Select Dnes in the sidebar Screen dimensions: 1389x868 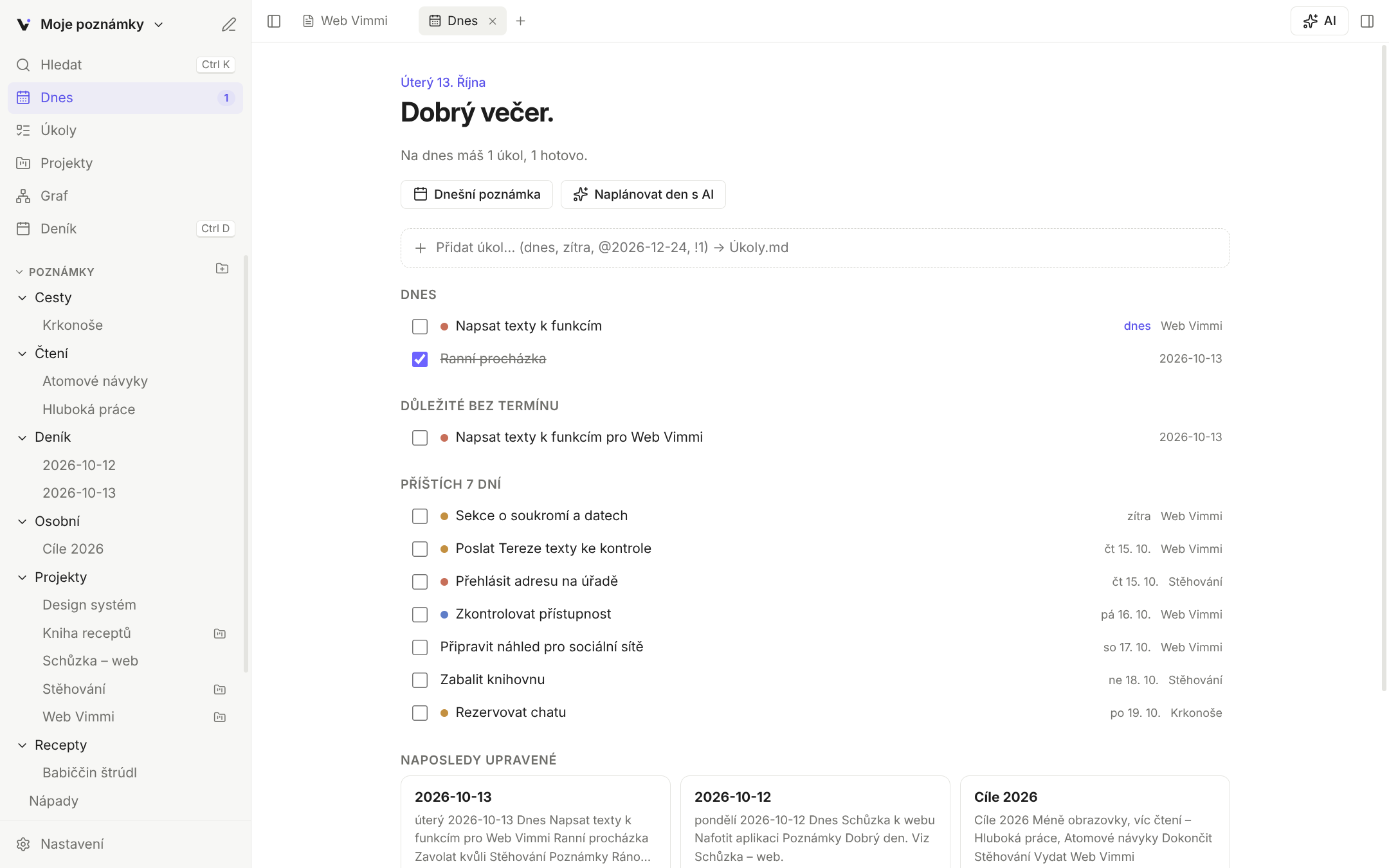pyautogui.click(x=125, y=98)
